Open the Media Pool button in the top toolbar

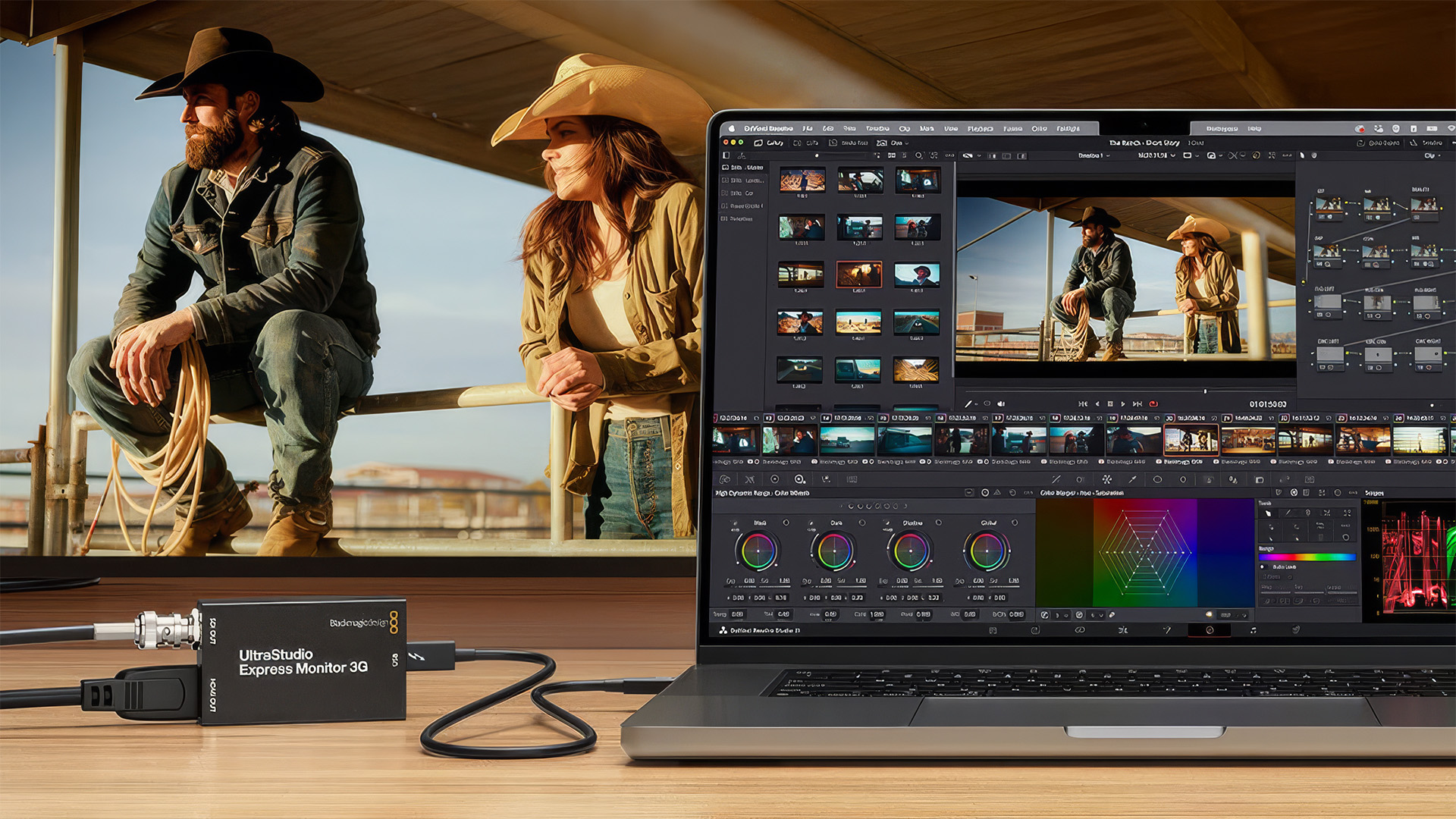(x=849, y=143)
